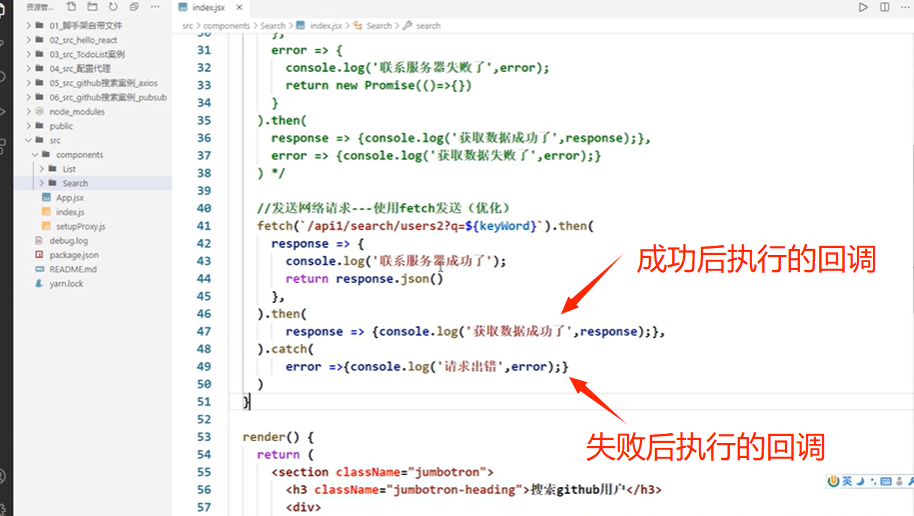Click line number 41 in the gutter
914x516 pixels.
[204, 226]
